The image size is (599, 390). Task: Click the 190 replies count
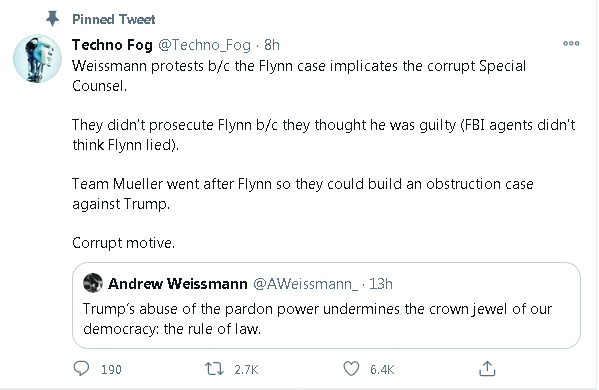click(111, 369)
